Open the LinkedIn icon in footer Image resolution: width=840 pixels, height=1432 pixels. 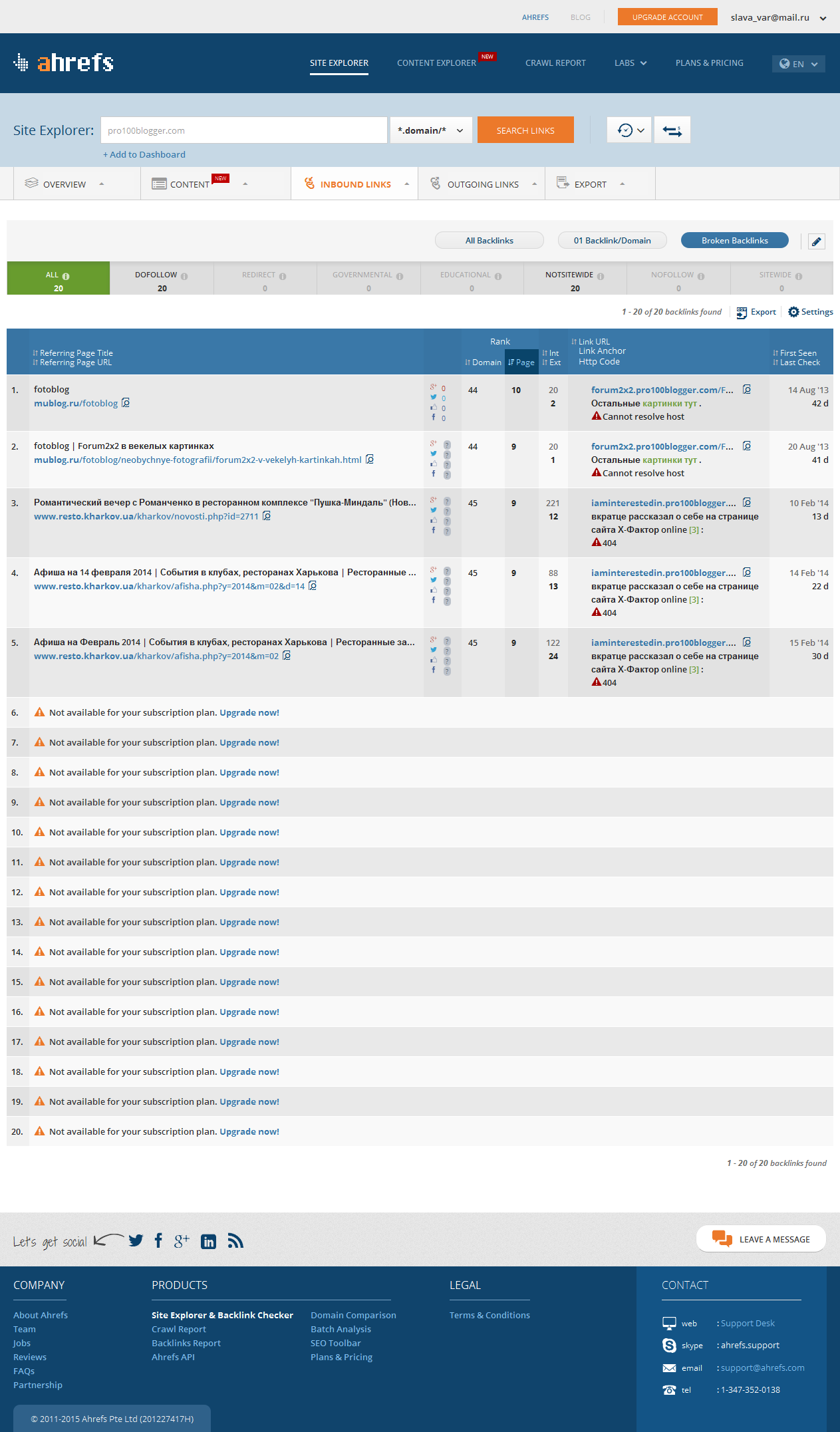[x=208, y=1242]
